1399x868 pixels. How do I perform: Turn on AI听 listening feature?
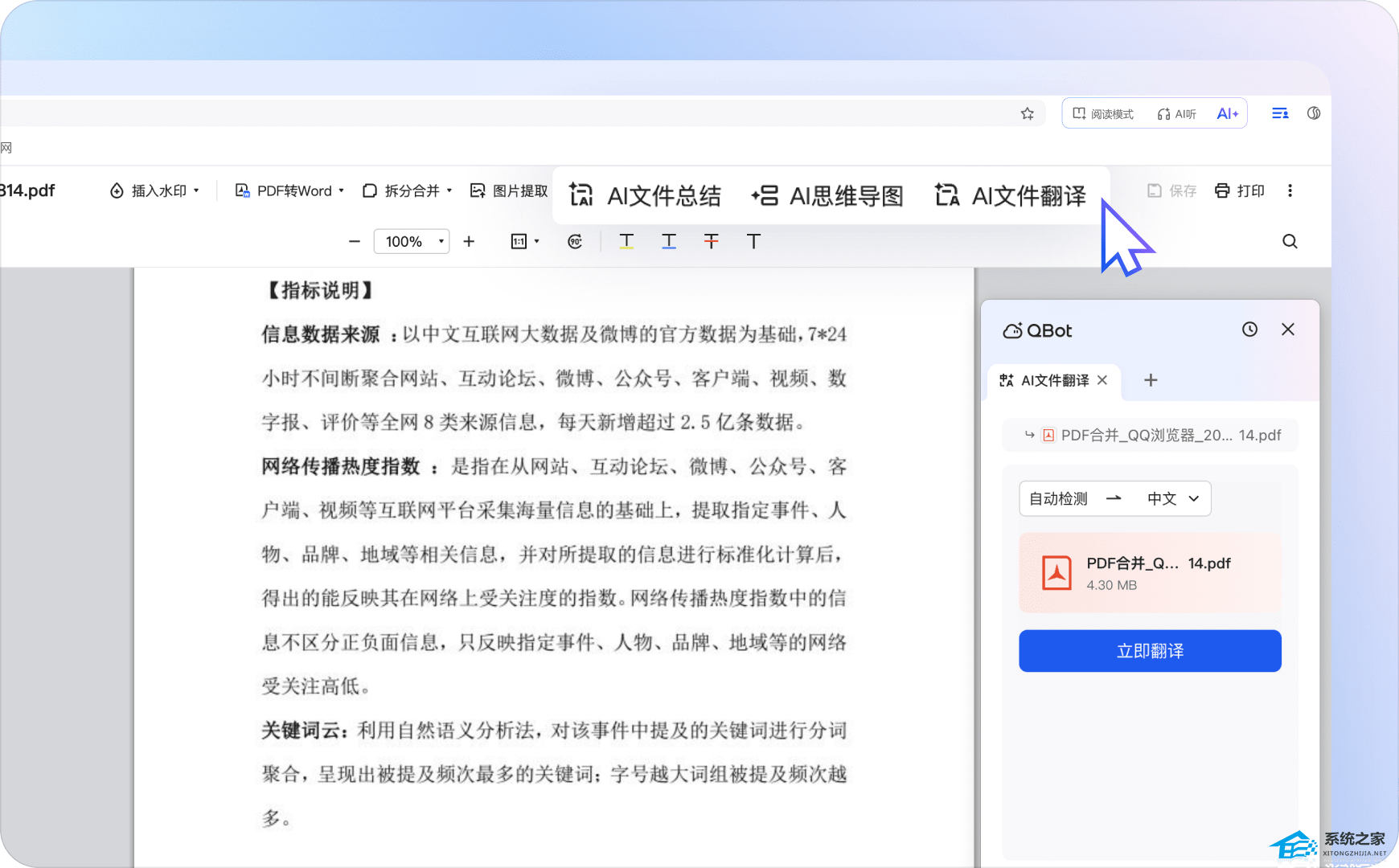click(1176, 114)
